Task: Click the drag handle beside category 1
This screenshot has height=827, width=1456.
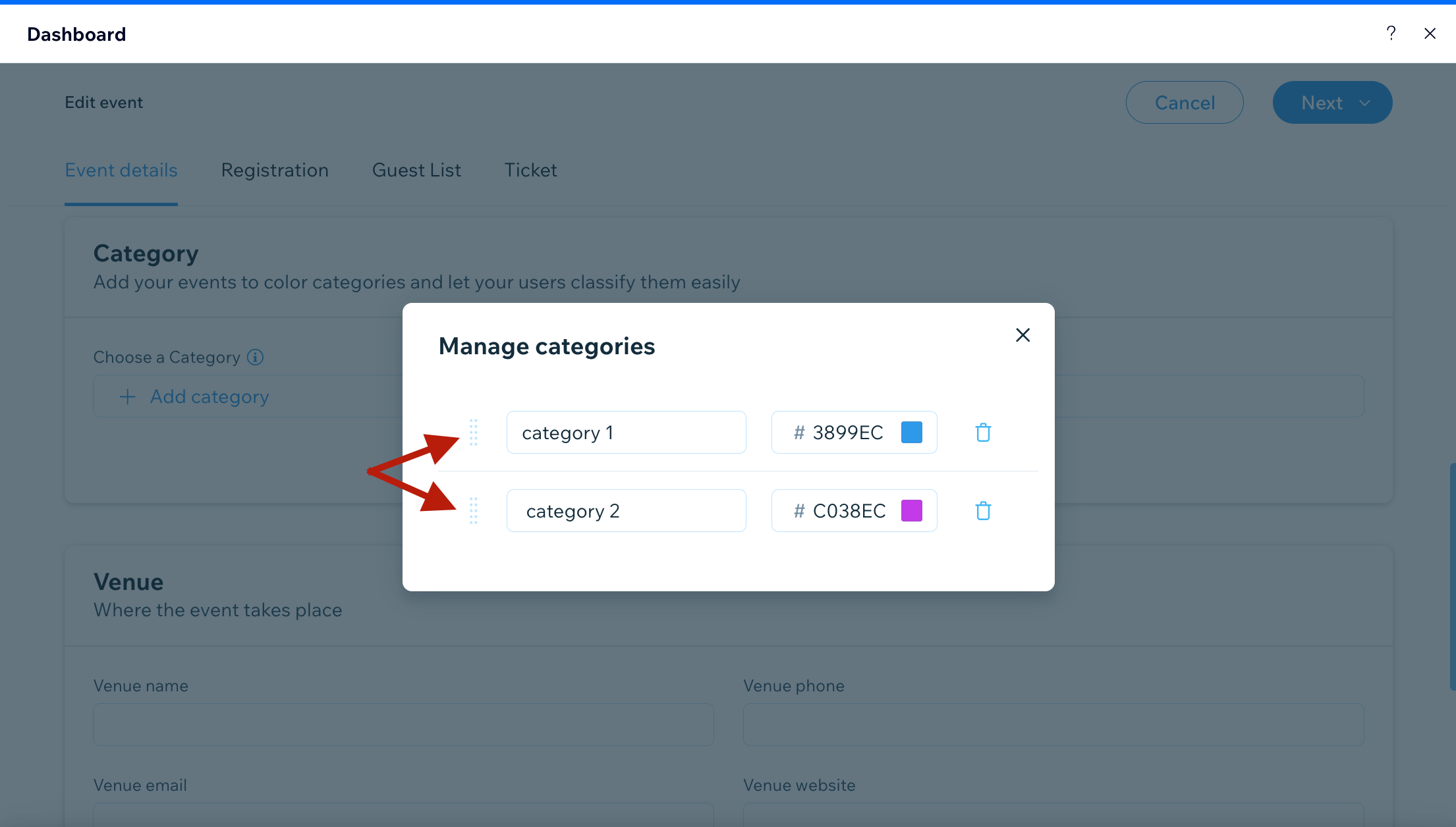Action: pyautogui.click(x=473, y=433)
